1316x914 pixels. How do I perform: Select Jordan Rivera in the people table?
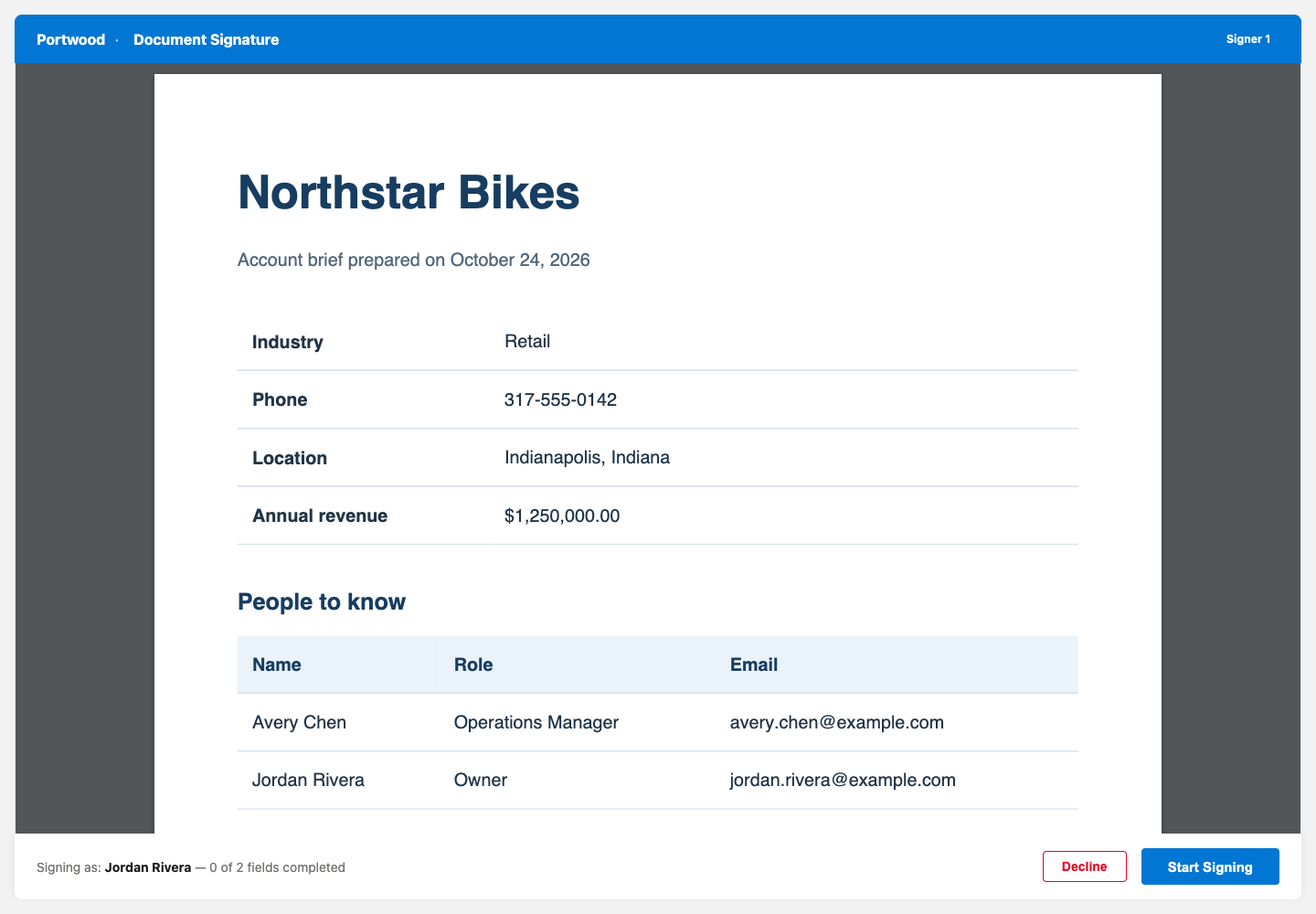point(308,780)
